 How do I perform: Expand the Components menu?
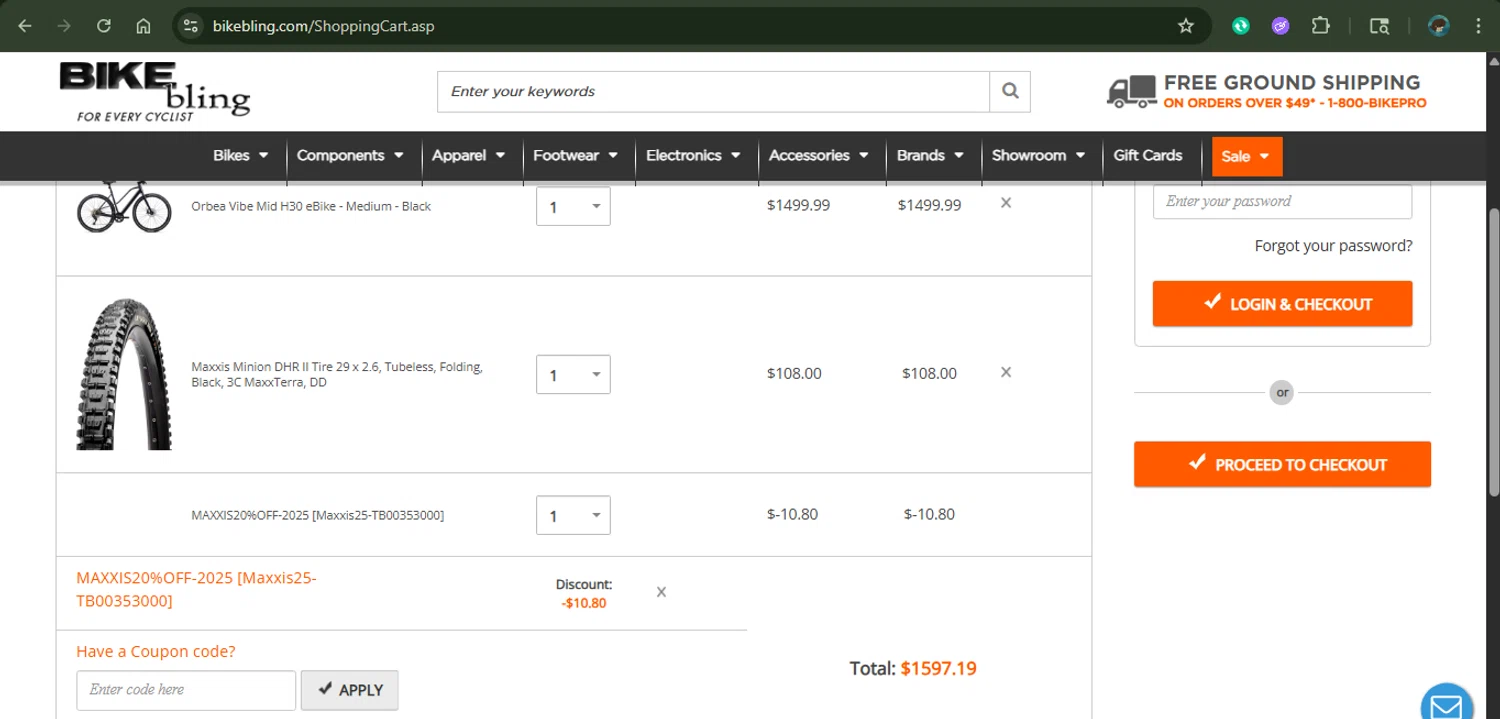click(350, 156)
